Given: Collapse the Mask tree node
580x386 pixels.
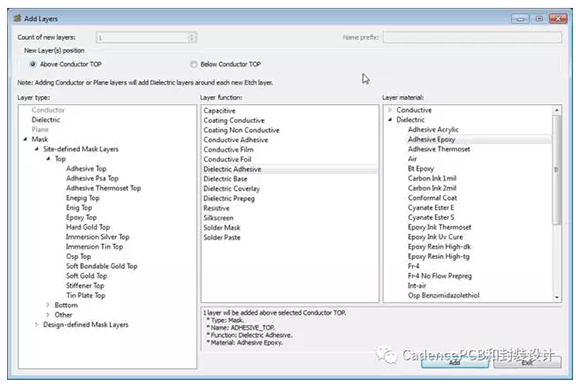Looking at the screenshot, I should click(25, 139).
